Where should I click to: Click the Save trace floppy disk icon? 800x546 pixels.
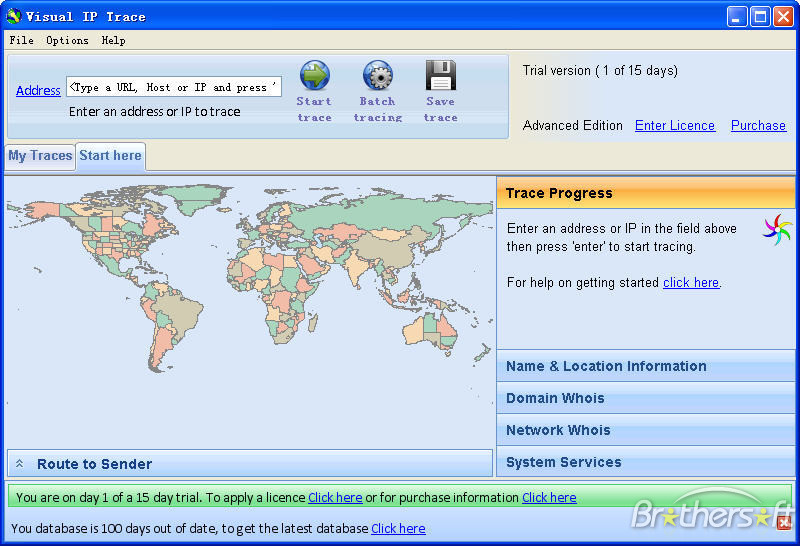point(441,76)
